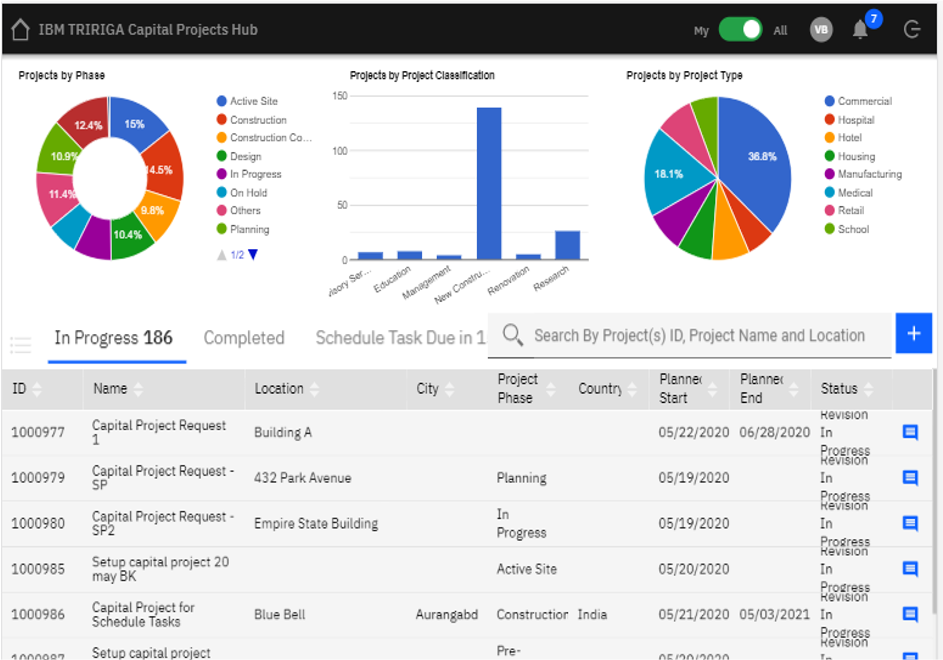Open Capital Project for Schedule Tasks
Viewport: 943px width, 660px height.
tap(143, 614)
